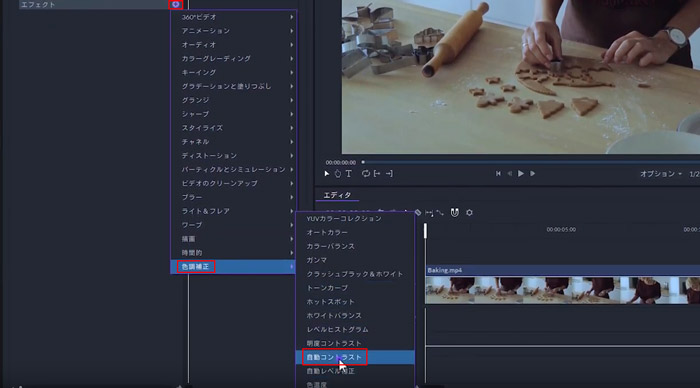Choose the 明度コントラスト effect
This screenshot has height=388, width=700.
pyautogui.click(x=355, y=343)
